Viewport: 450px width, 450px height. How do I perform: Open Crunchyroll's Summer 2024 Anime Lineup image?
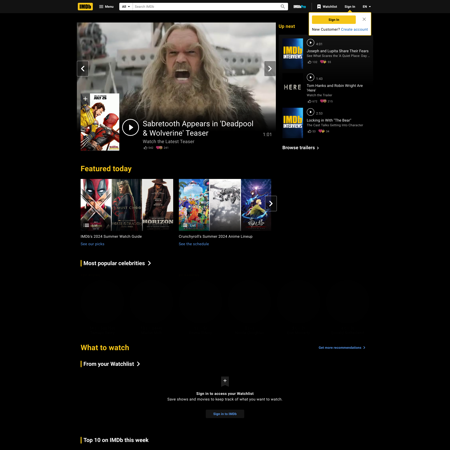(225, 205)
